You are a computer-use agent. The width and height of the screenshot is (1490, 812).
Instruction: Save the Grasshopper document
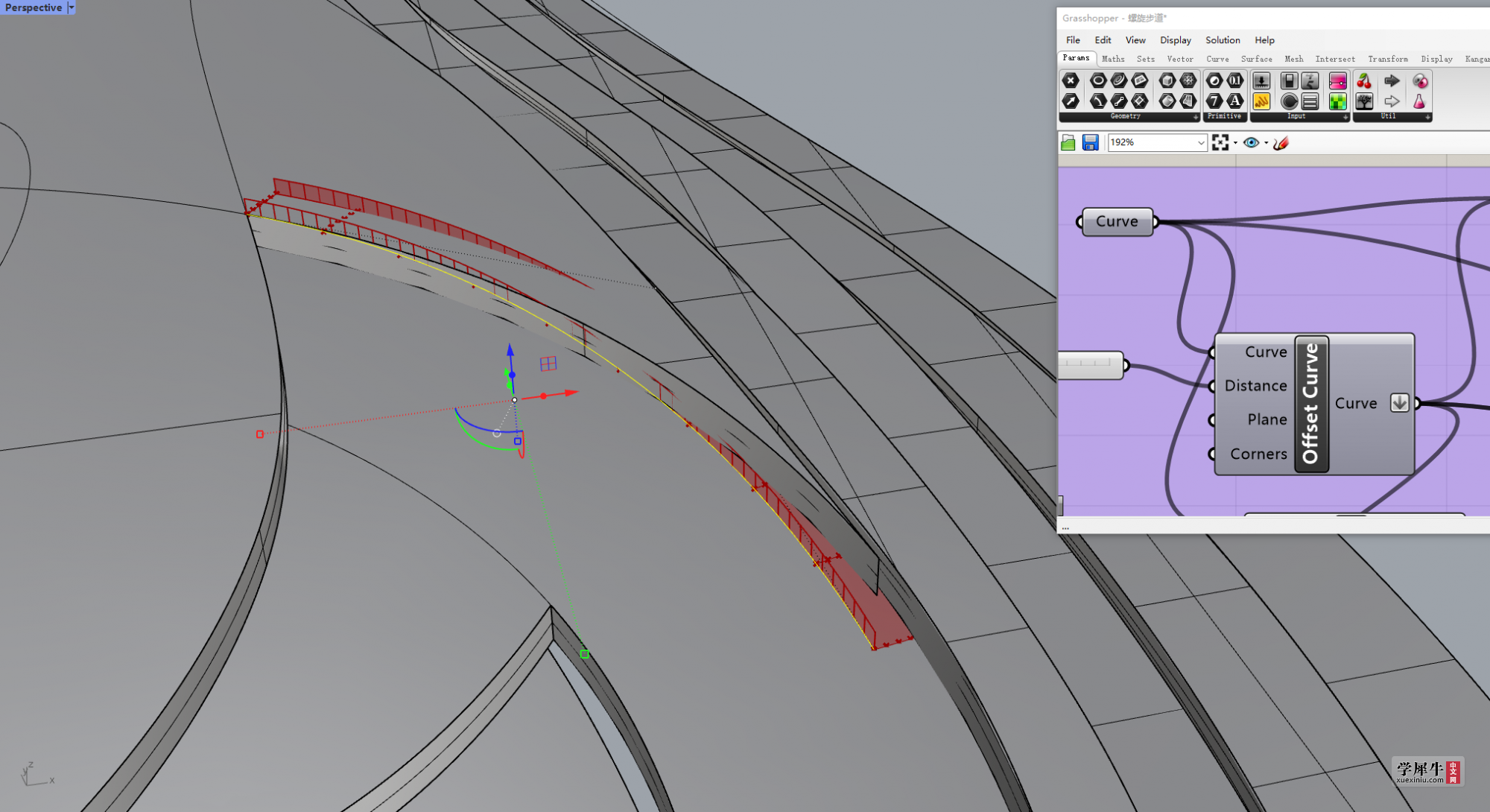tap(1091, 142)
